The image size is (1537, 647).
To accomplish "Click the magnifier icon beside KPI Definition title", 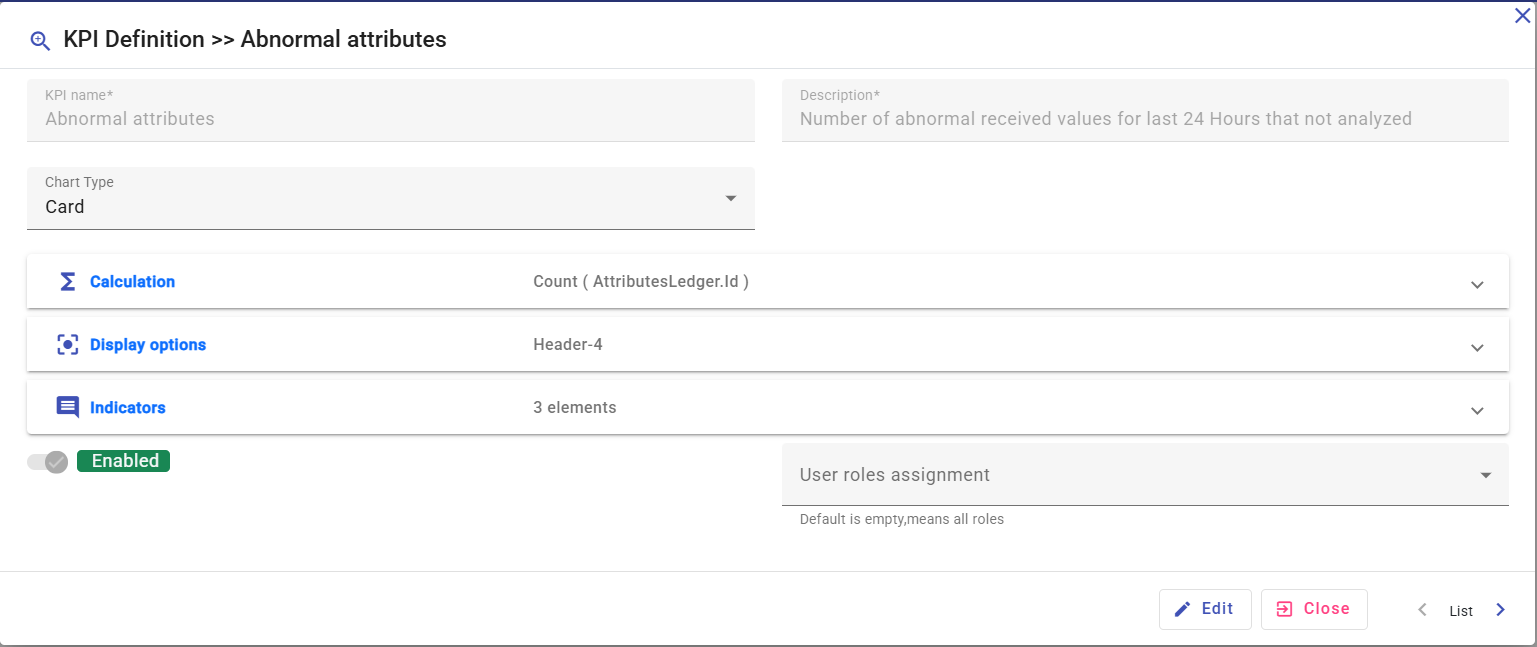I will (x=40, y=40).
